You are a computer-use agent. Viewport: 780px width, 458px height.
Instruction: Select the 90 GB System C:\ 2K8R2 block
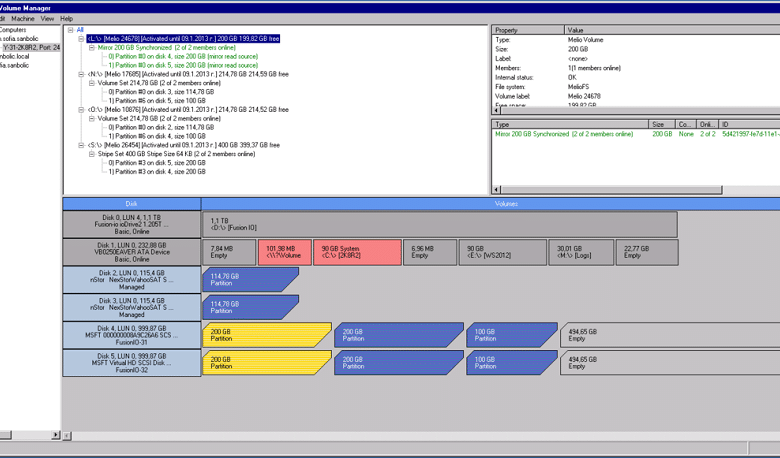[x=357, y=252]
